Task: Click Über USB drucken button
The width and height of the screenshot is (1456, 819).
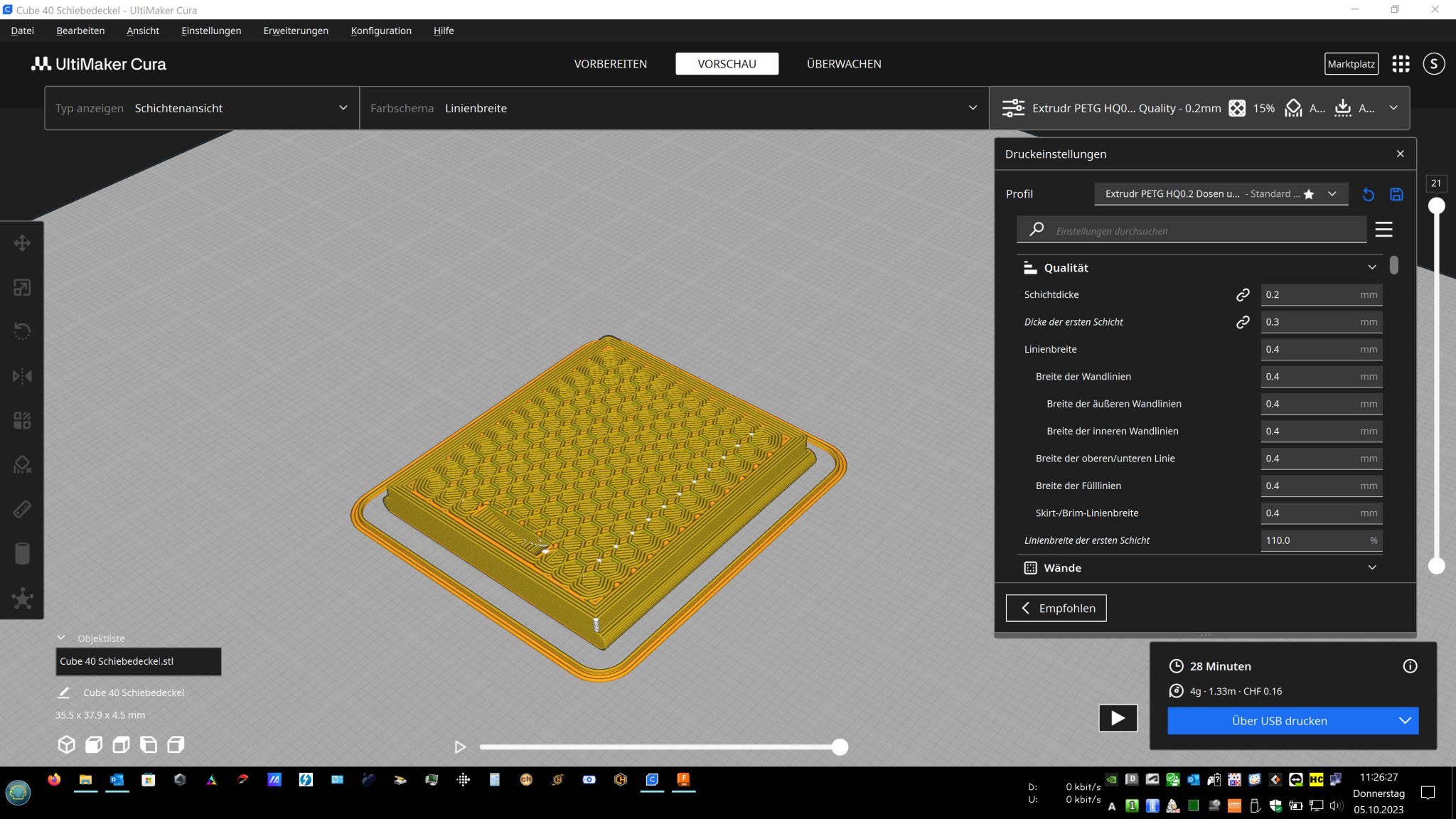Action: [x=1279, y=720]
